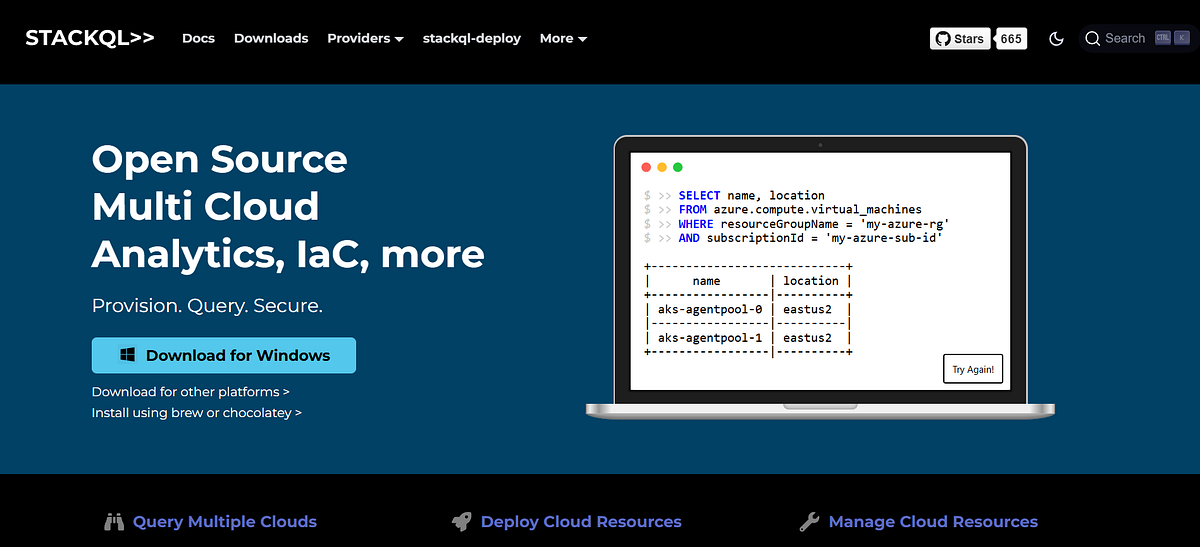This screenshot has width=1200, height=547.
Task: Open Install using brew or chocolatey link
Action: pyautogui.click(x=197, y=412)
